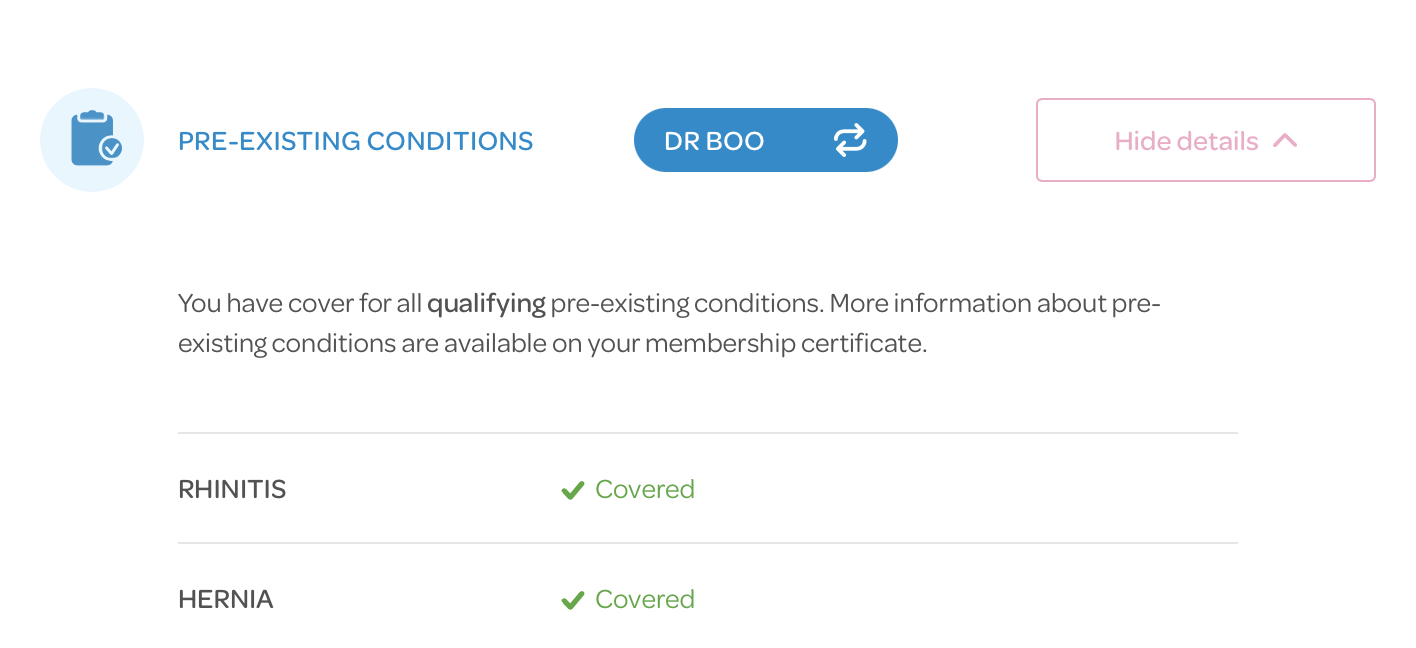
Task: Click the upward chevron beside Hide details
Action: click(1285, 141)
